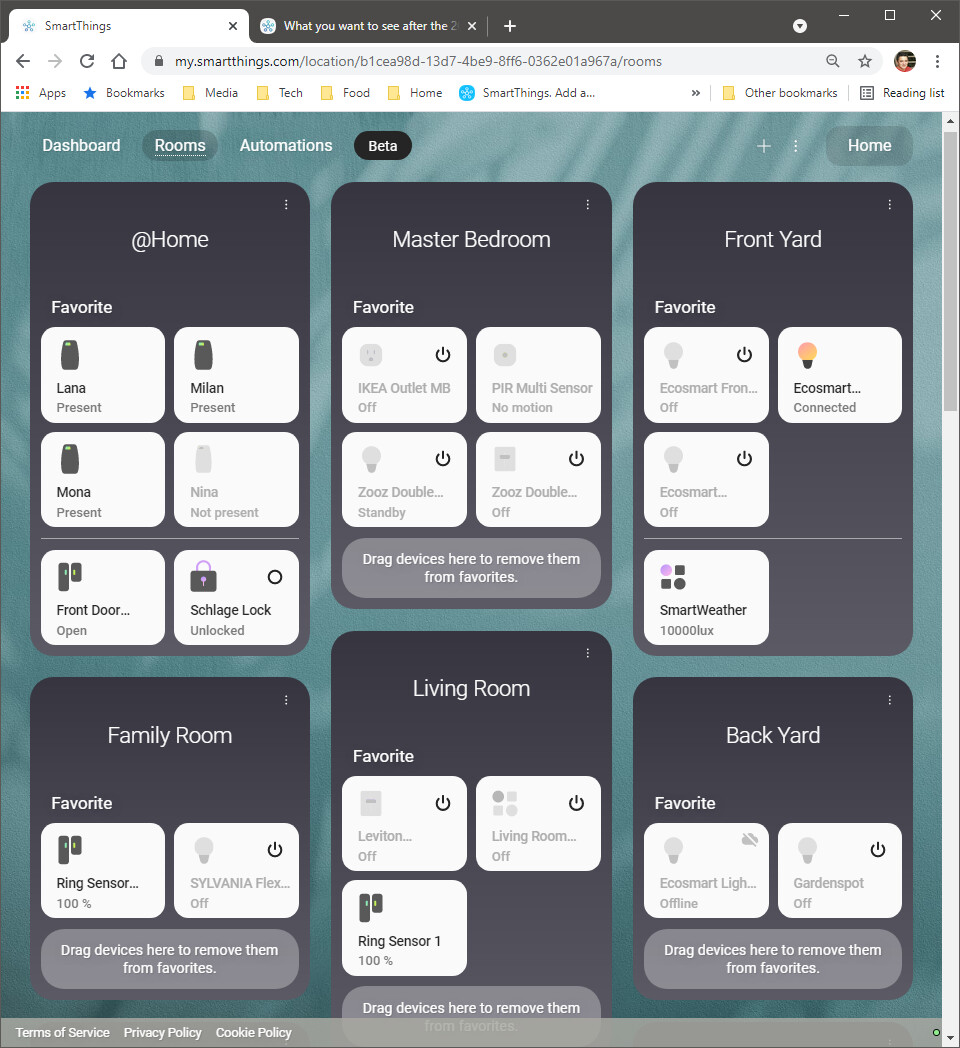Select the Rooms tab

pyautogui.click(x=181, y=146)
